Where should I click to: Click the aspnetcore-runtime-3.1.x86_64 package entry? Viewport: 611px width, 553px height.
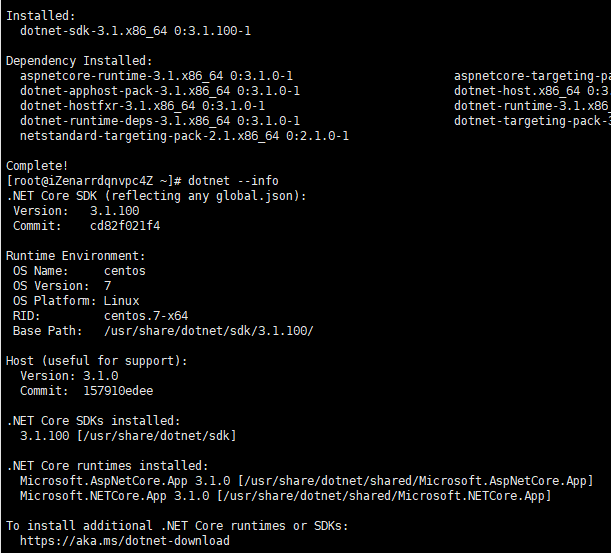tap(156, 76)
